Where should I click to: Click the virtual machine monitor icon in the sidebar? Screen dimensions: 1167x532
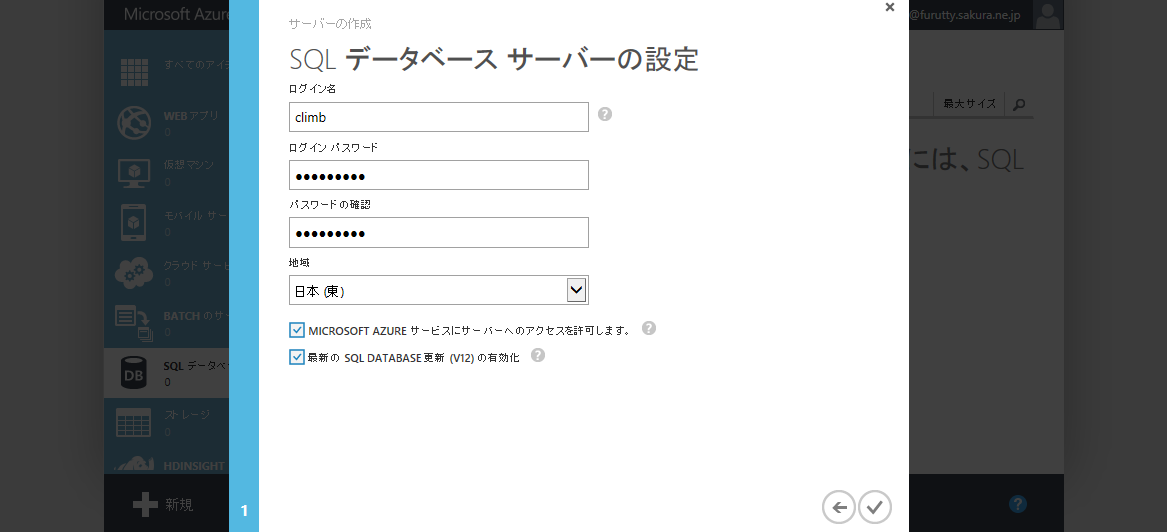click(x=134, y=172)
